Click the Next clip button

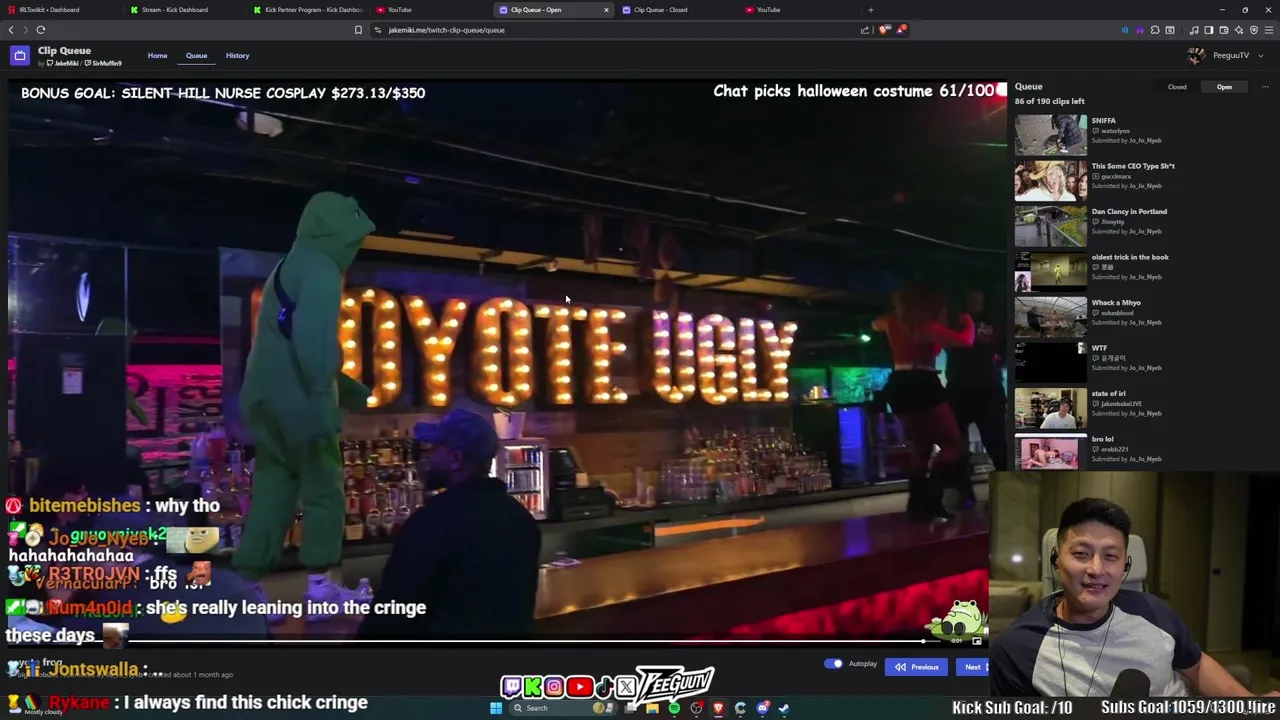pos(972,667)
